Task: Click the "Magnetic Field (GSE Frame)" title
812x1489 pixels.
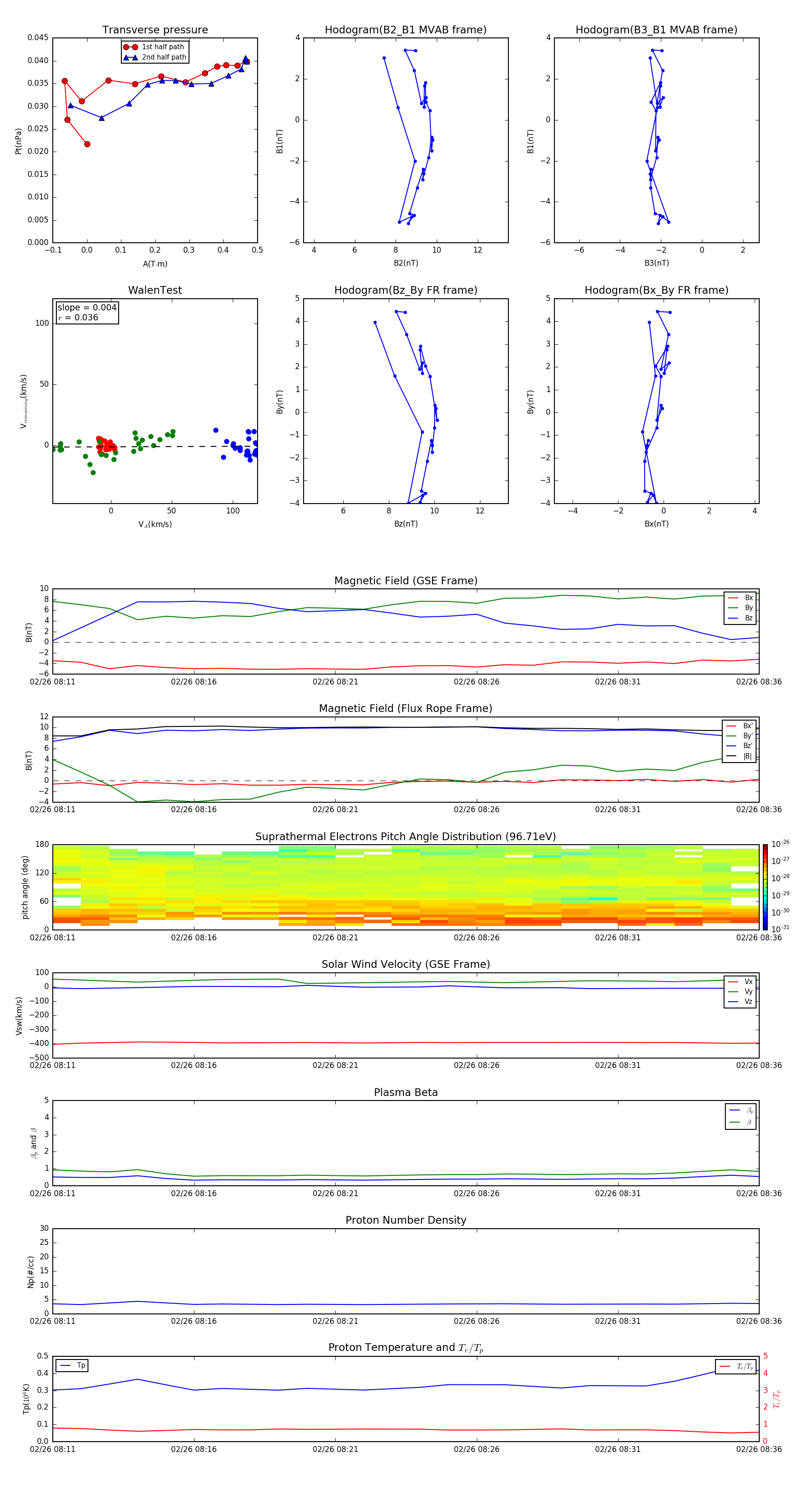Action: (406, 581)
